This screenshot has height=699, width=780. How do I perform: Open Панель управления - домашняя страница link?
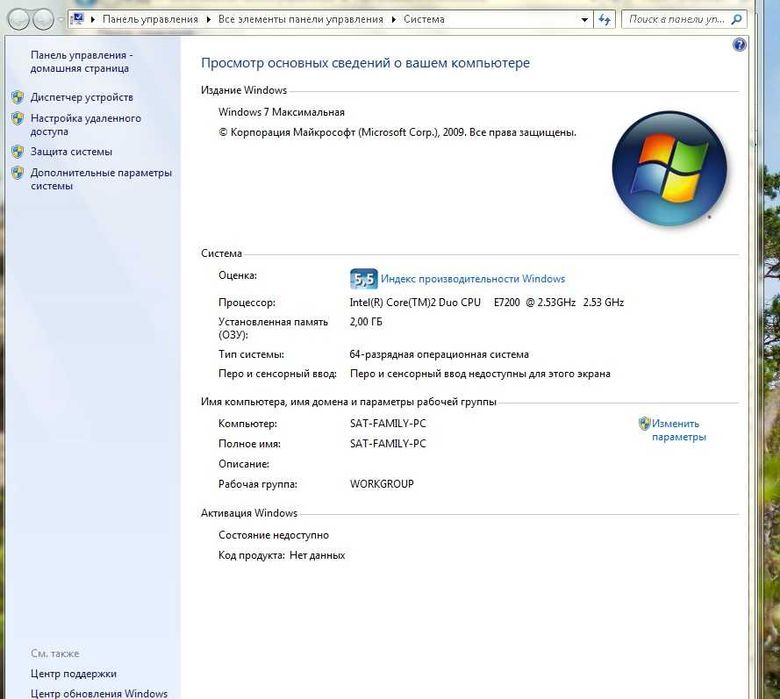[82, 62]
